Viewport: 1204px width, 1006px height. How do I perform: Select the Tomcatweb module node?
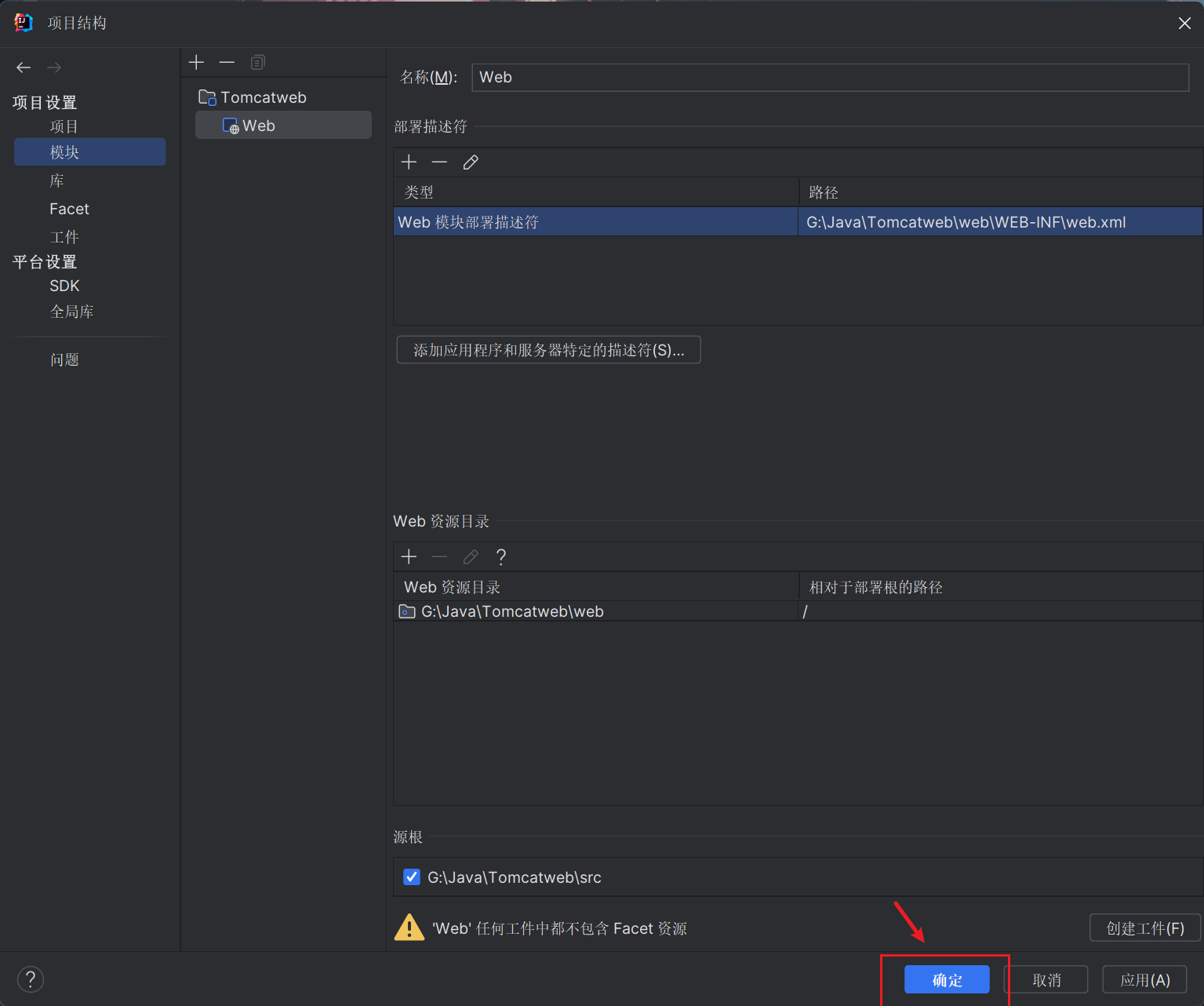pyautogui.click(x=263, y=97)
